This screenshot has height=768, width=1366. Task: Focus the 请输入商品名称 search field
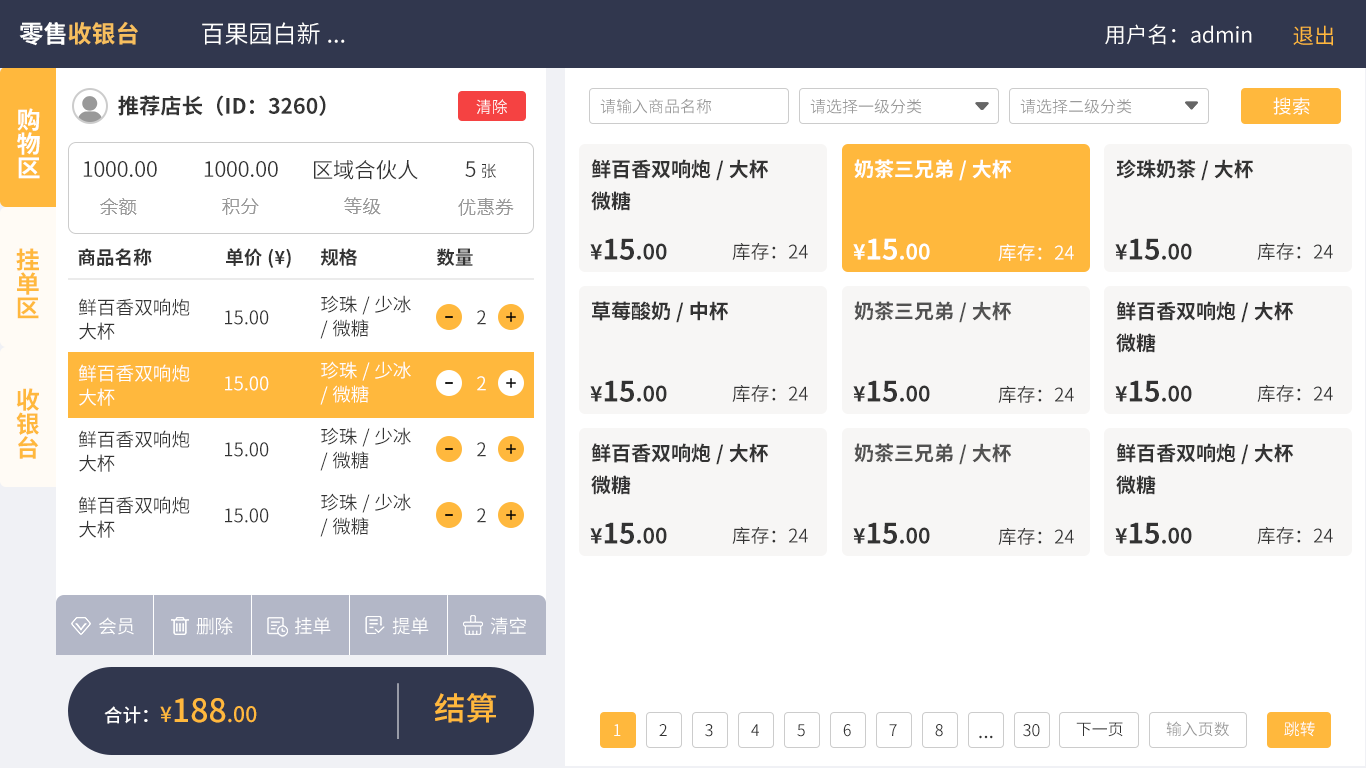688,106
